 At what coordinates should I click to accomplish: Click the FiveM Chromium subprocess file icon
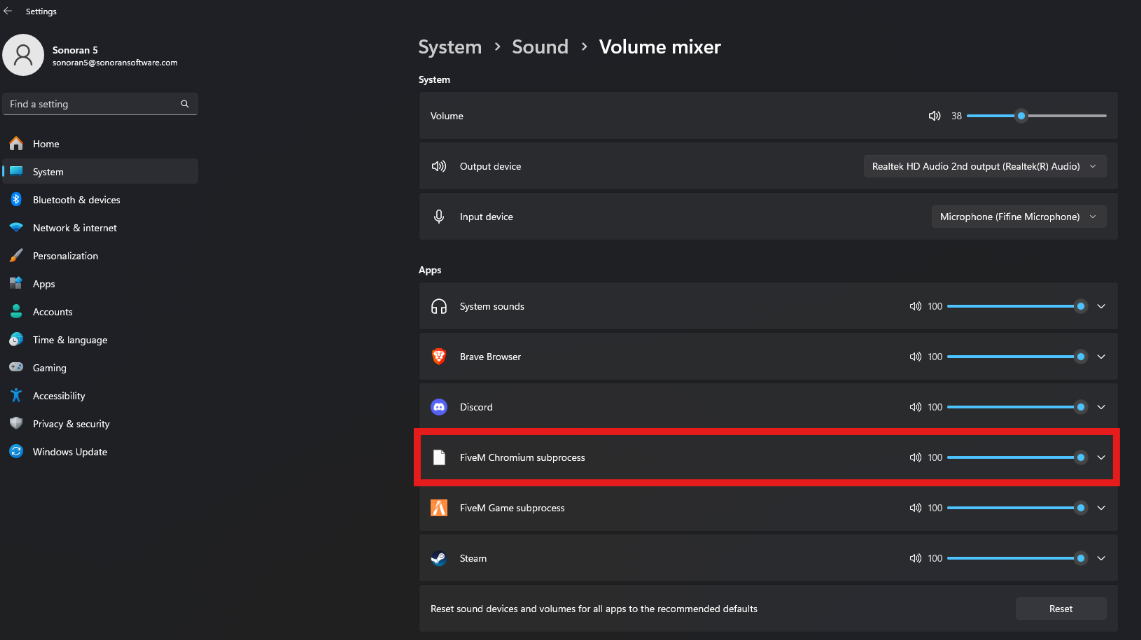point(439,457)
